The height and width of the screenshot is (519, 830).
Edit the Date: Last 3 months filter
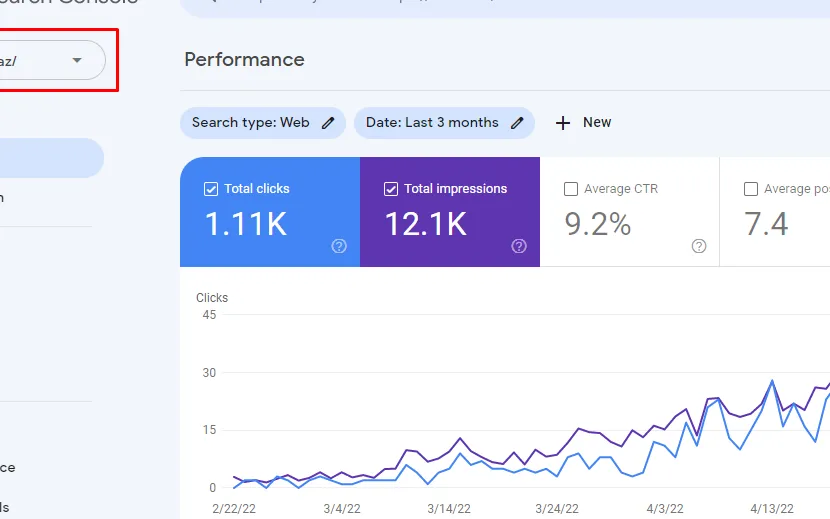pos(444,123)
